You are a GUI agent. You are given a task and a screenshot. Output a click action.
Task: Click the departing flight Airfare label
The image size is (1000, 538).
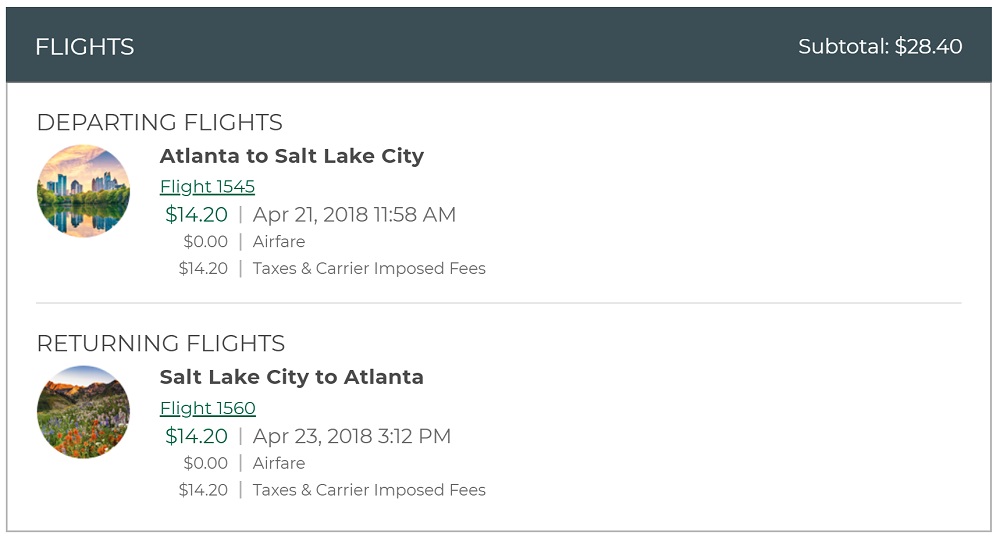click(279, 242)
